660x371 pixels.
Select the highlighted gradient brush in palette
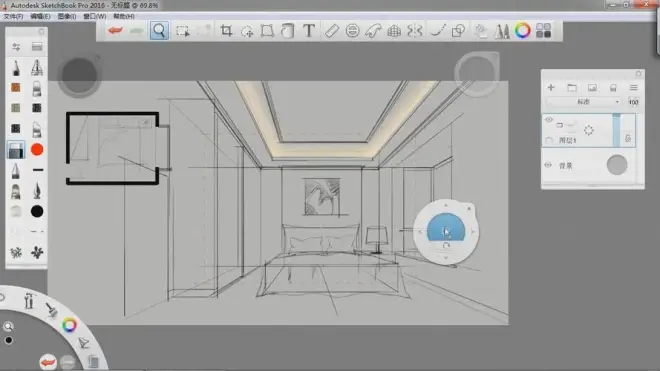click(x=16, y=150)
